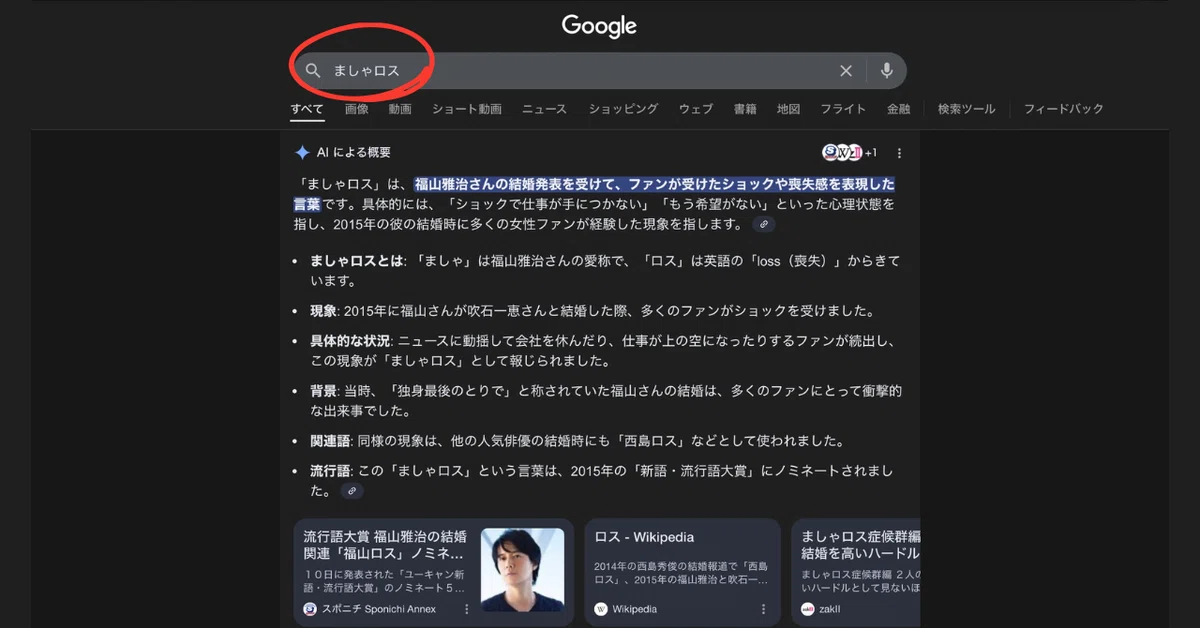Open three-dot menu on Wikipedia card
Screen dimensions: 1200x628
[x=763, y=609]
